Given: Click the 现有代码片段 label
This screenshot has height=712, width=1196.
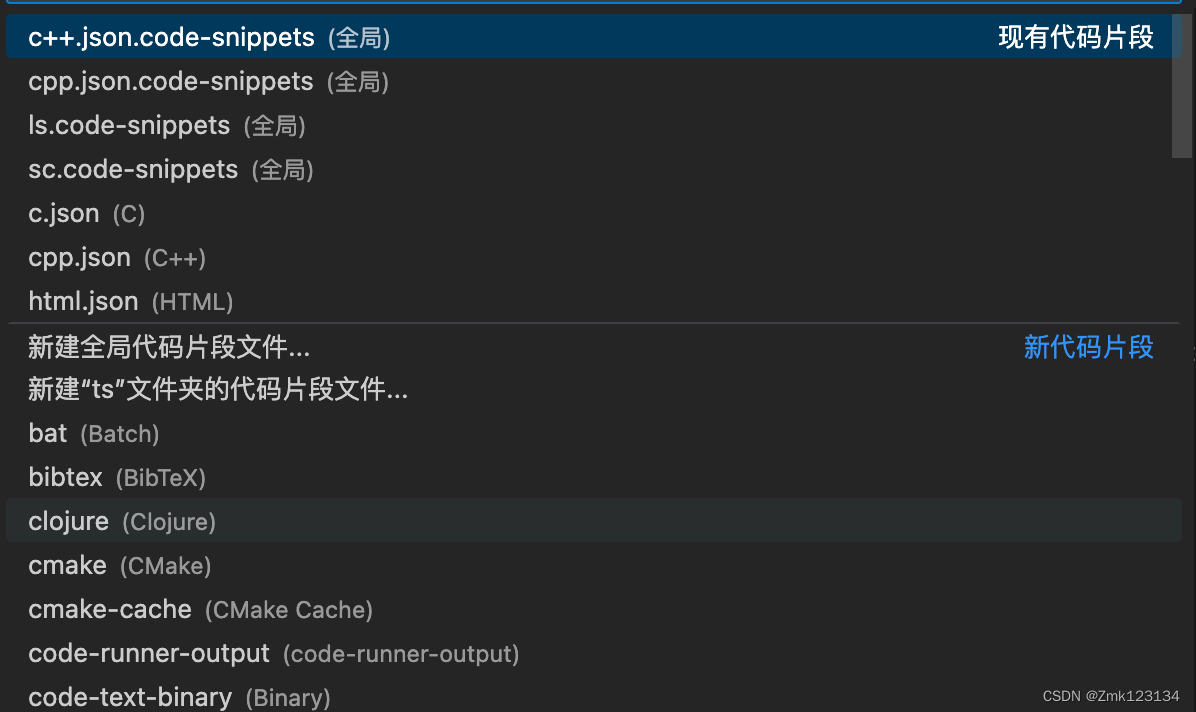Looking at the screenshot, I should [x=1075, y=37].
